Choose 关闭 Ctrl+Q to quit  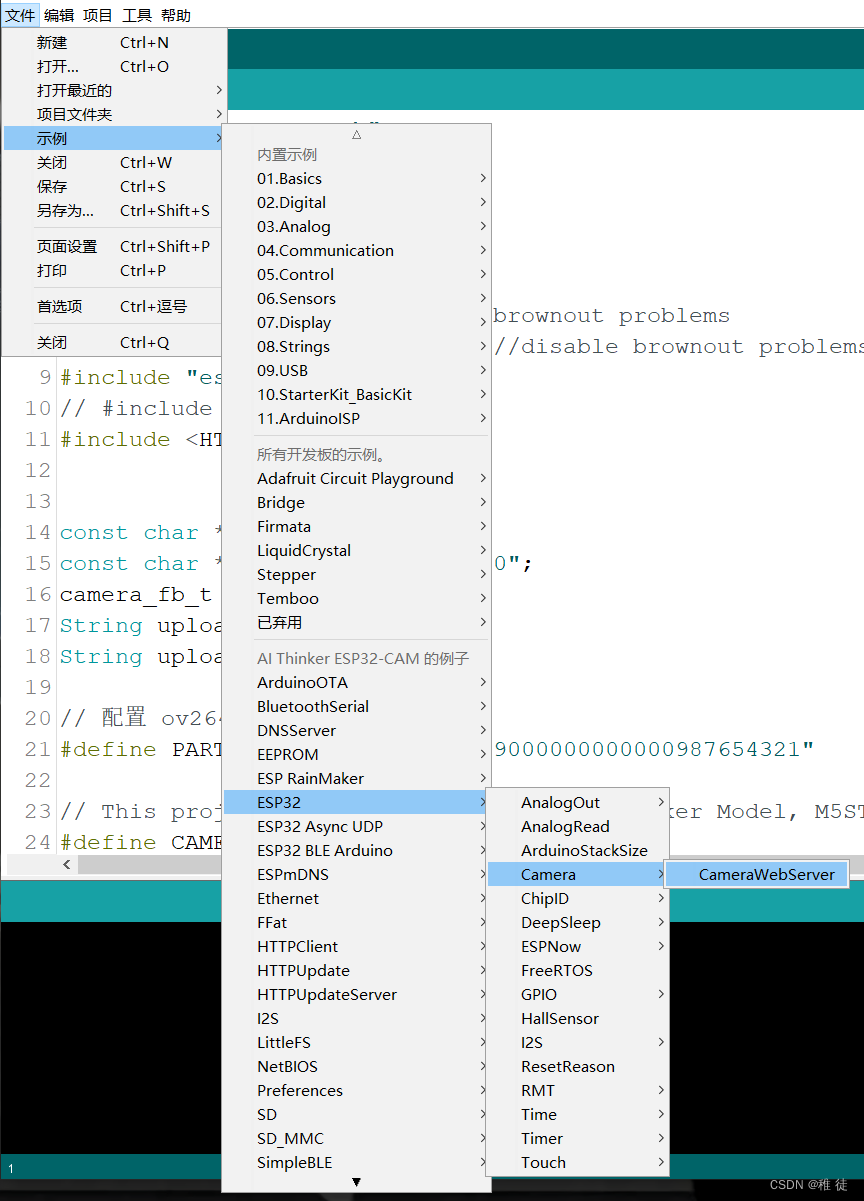point(114,343)
